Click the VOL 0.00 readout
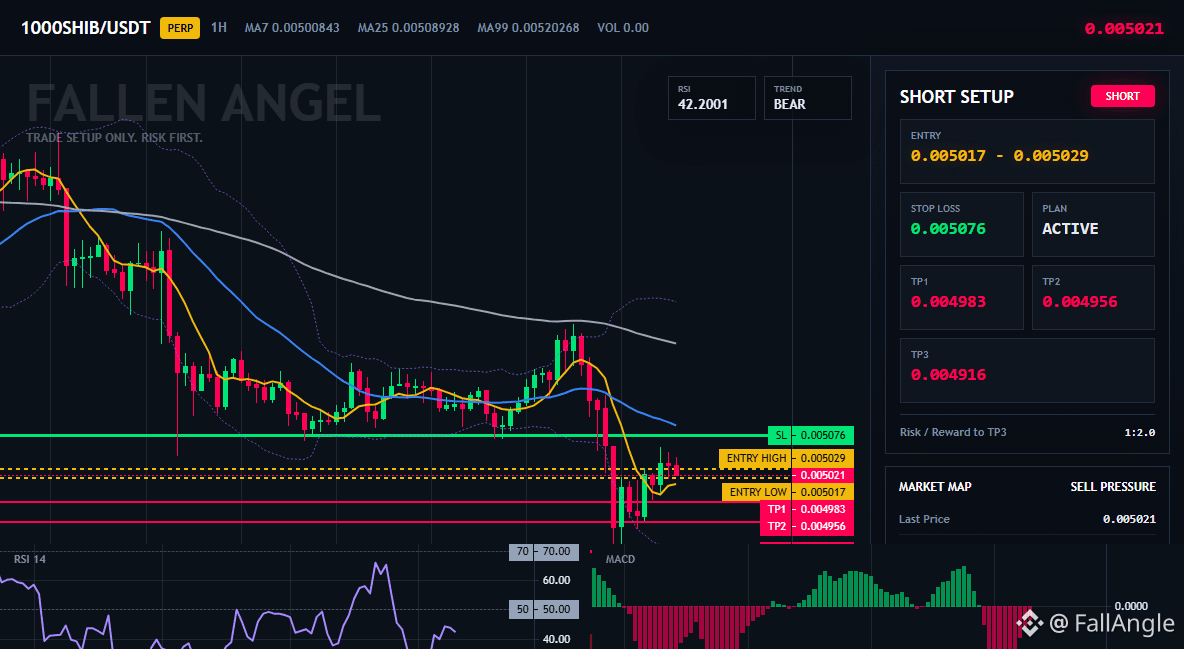This screenshot has width=1184, height=649. click(623, 28)
